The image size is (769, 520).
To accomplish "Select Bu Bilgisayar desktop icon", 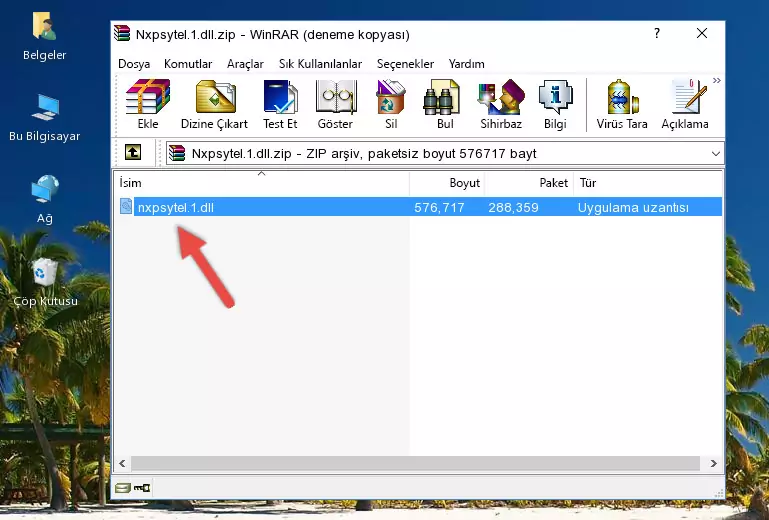I will [44, 118].
